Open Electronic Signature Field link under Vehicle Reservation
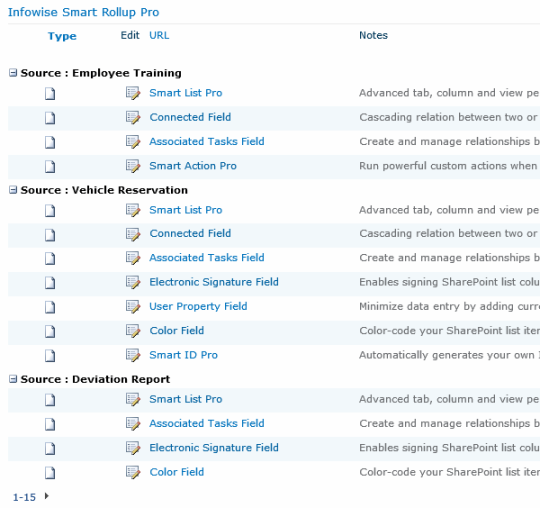The image size is (540, 508). [214, 282]
